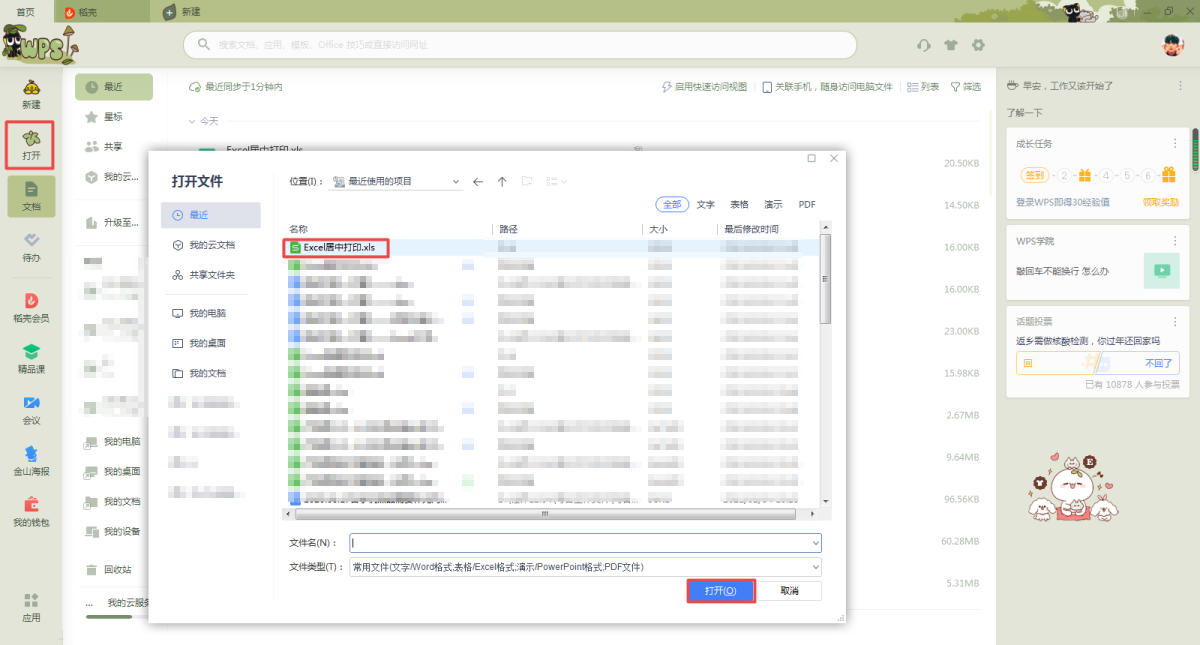1200x645 pixels.
Task: Select 我的桌面 in the dialog sidebar
Action: click(207, 343)
